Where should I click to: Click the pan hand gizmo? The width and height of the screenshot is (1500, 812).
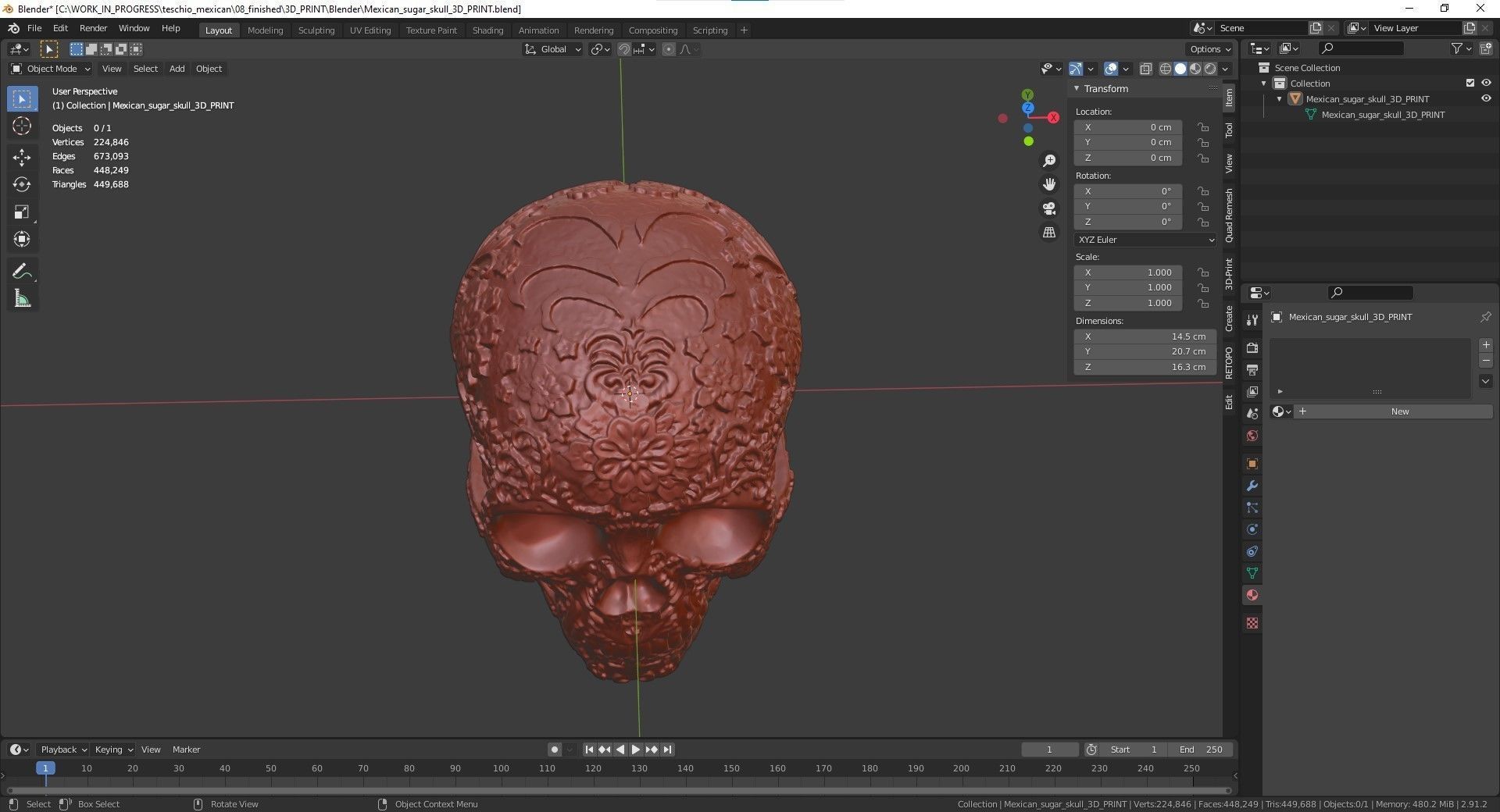click(x=1049, y=184)
